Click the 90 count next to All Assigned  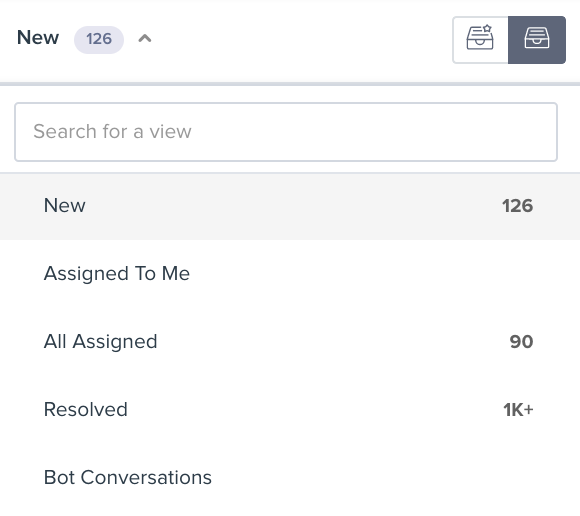click(x=522, y=342)
